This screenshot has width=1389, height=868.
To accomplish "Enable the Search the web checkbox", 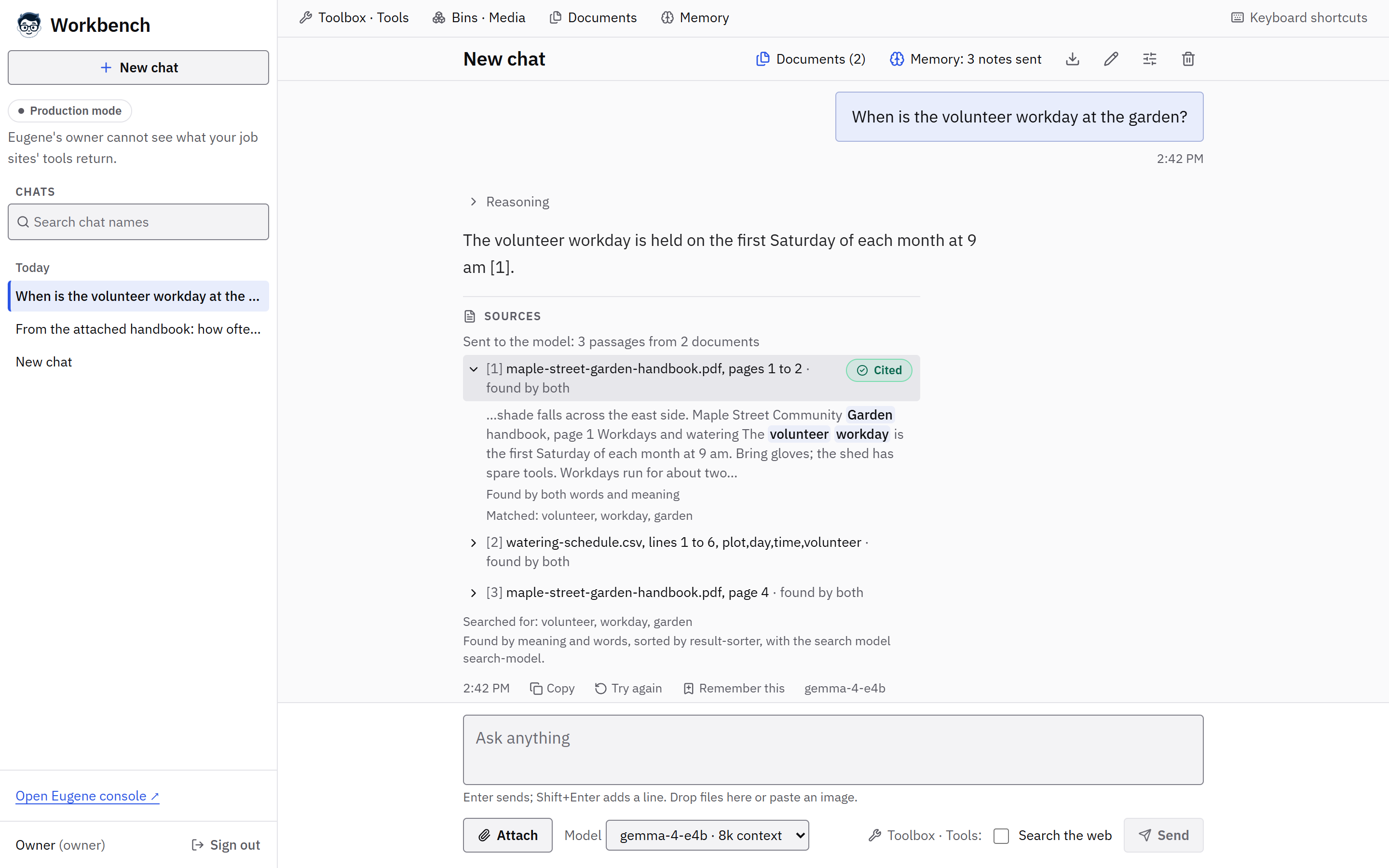I will click(1001, 836).
